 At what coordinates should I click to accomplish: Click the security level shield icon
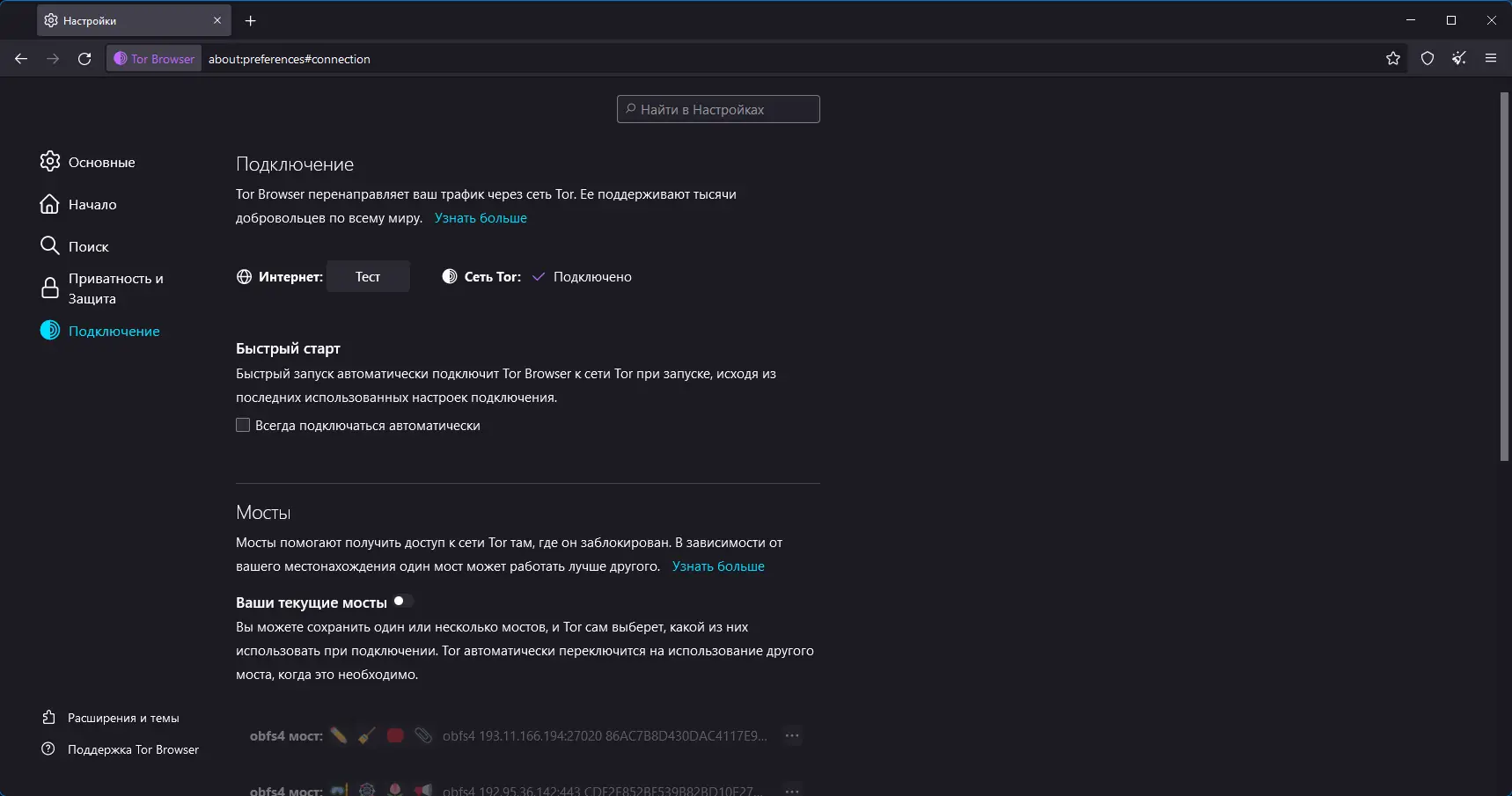[x=1428, y=59]
